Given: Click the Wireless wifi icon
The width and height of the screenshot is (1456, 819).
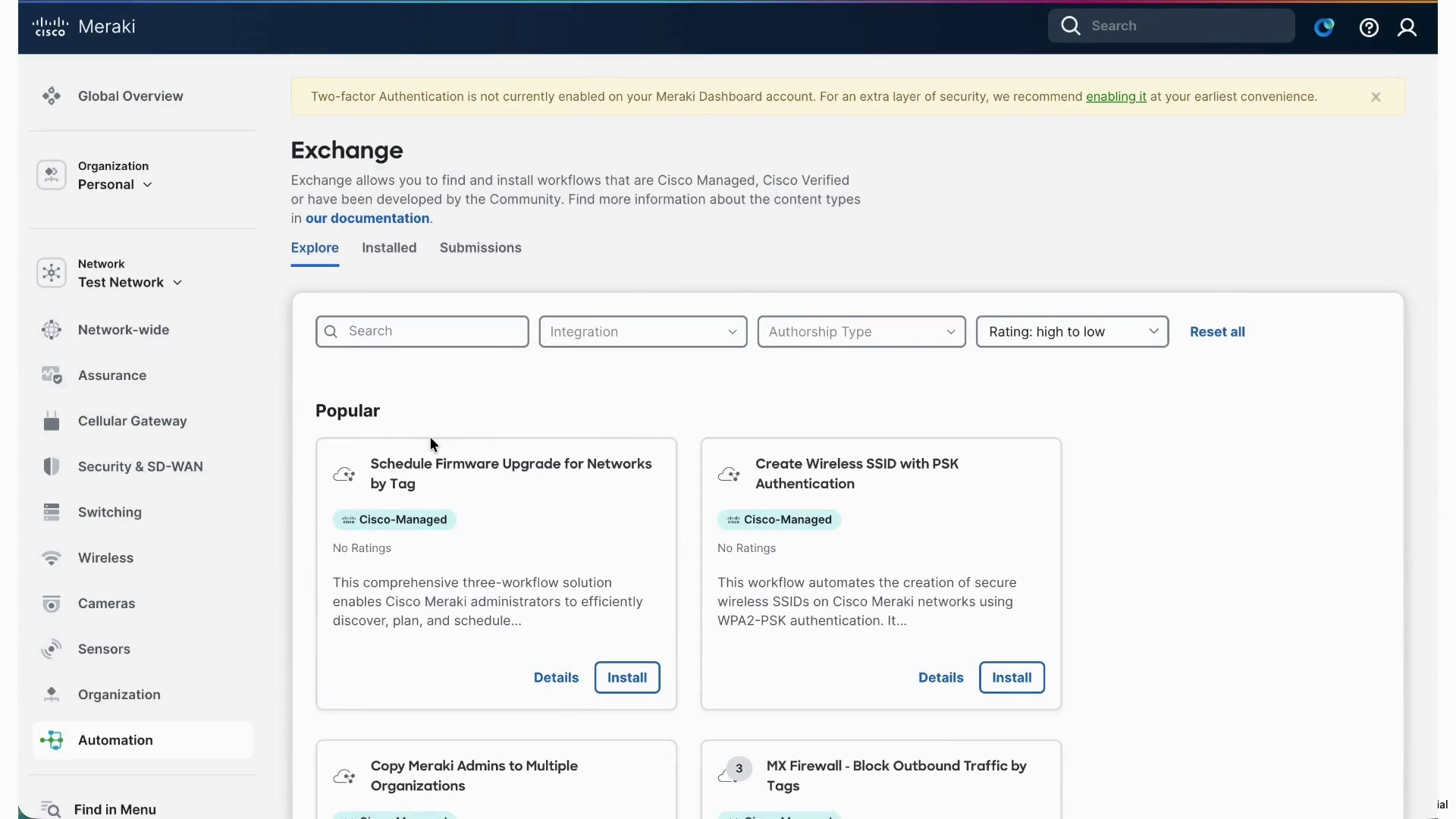Looking at the screenshot, I should tap(52, 558).
